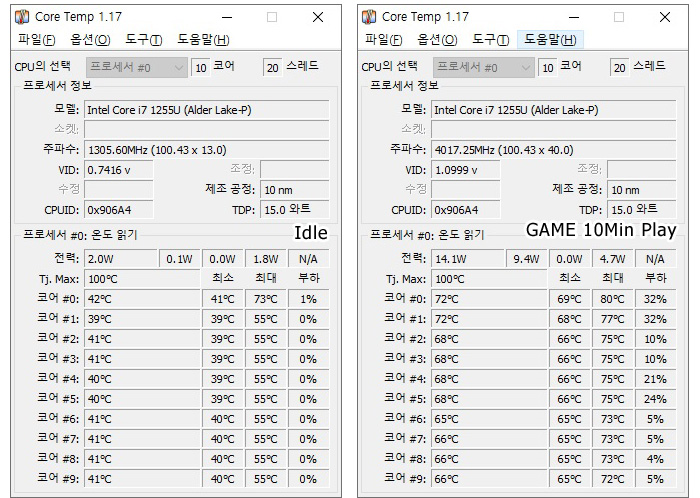Click VID value 0.7416 v
700x498 pixels.
[119, 170]
